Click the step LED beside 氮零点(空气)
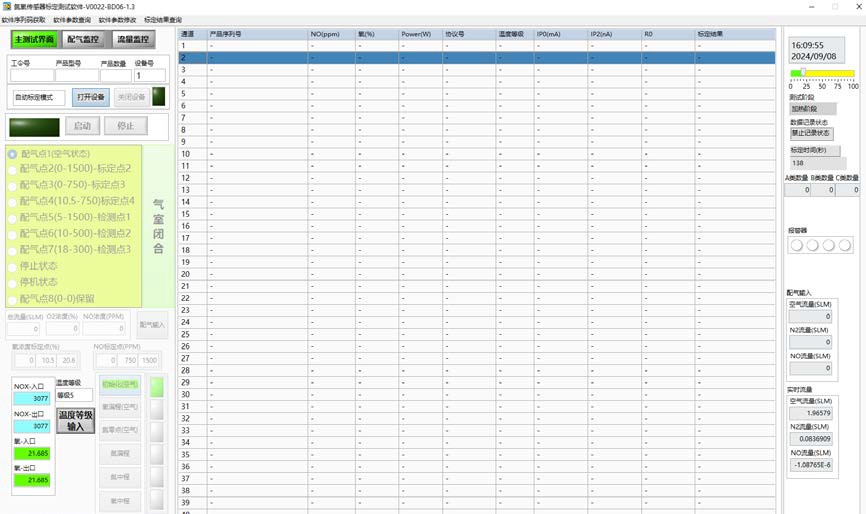Image resolution: width=866 pixels, height=514 pixels. (x=157, y=432)
